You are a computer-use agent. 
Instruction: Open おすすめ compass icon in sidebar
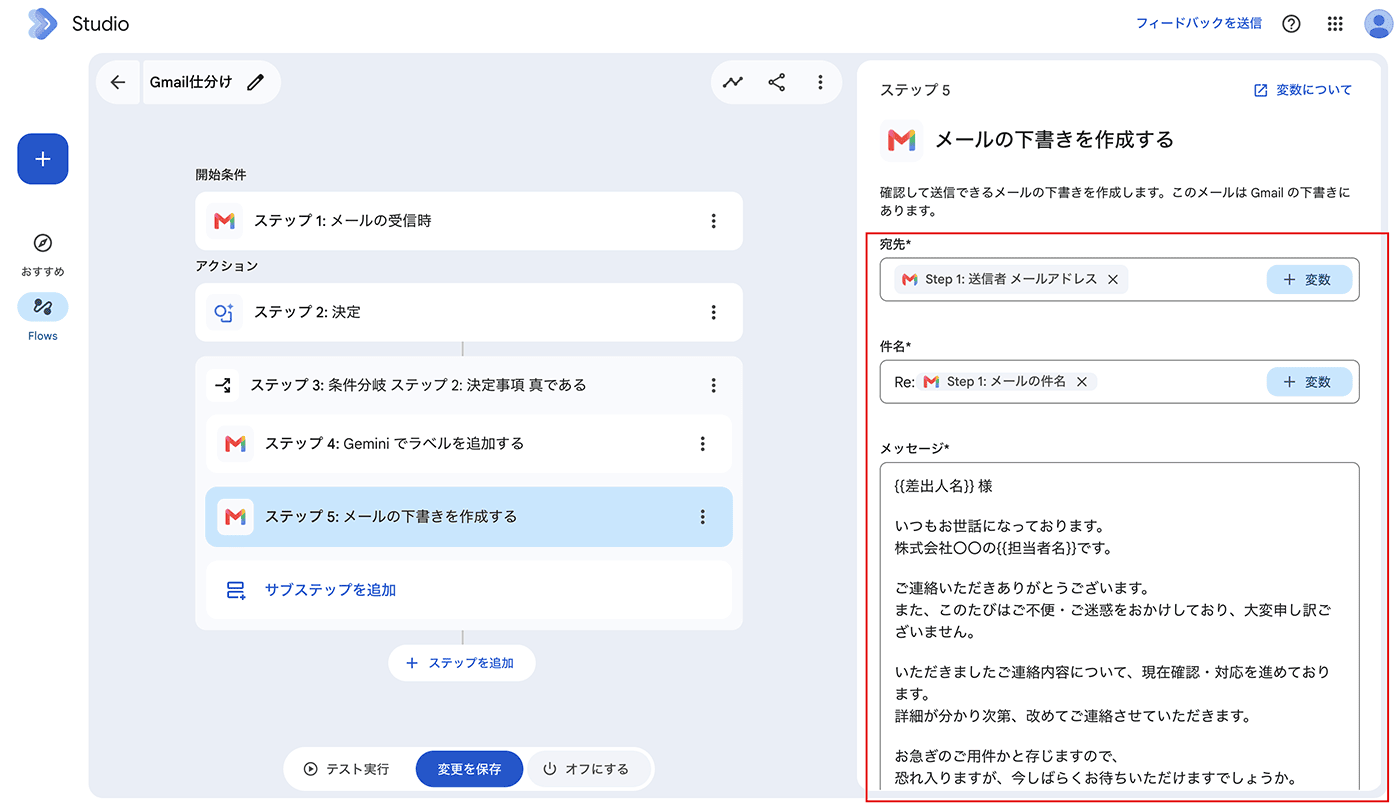coord(42,243)
